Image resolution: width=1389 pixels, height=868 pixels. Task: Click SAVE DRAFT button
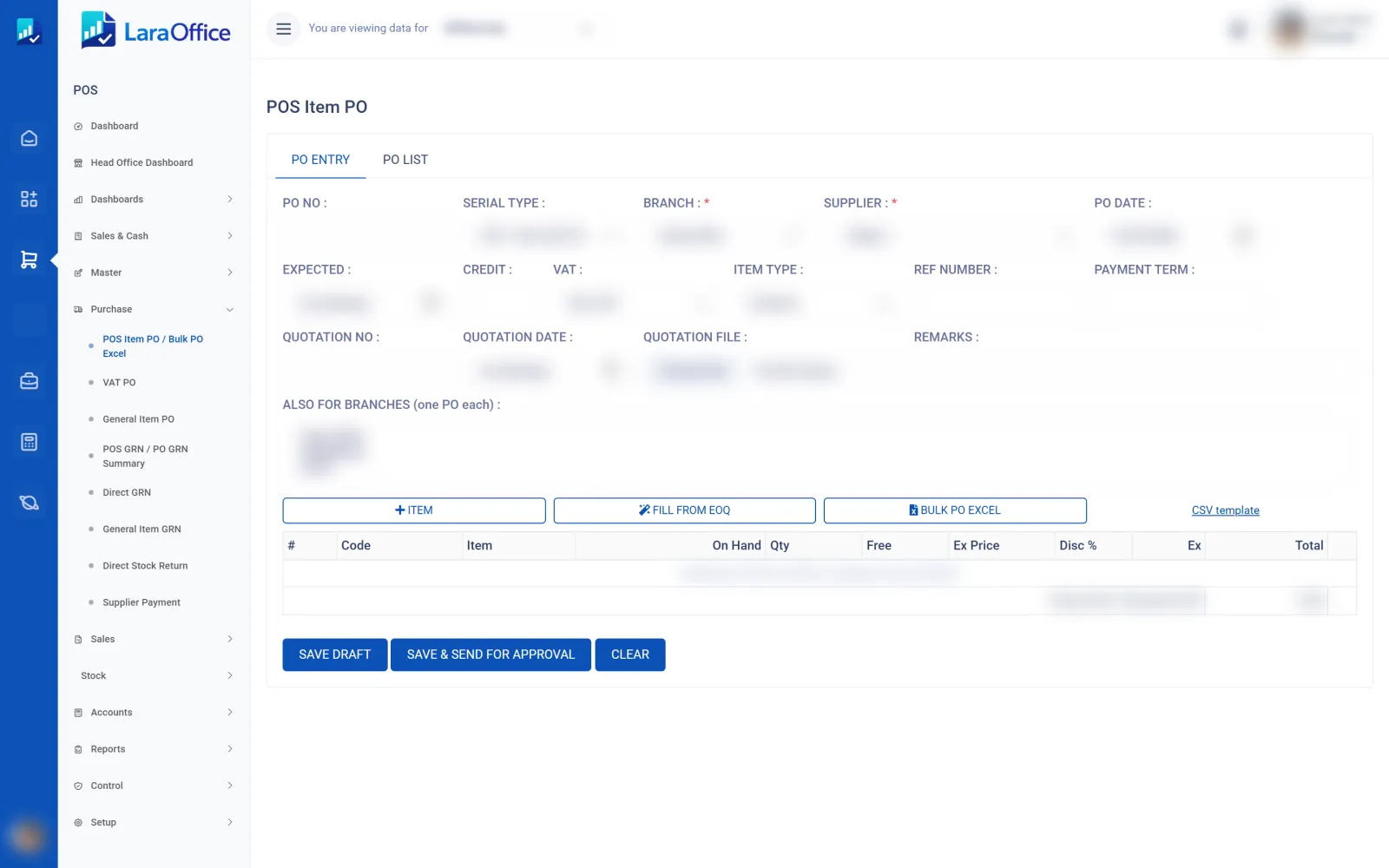(335, 654)
